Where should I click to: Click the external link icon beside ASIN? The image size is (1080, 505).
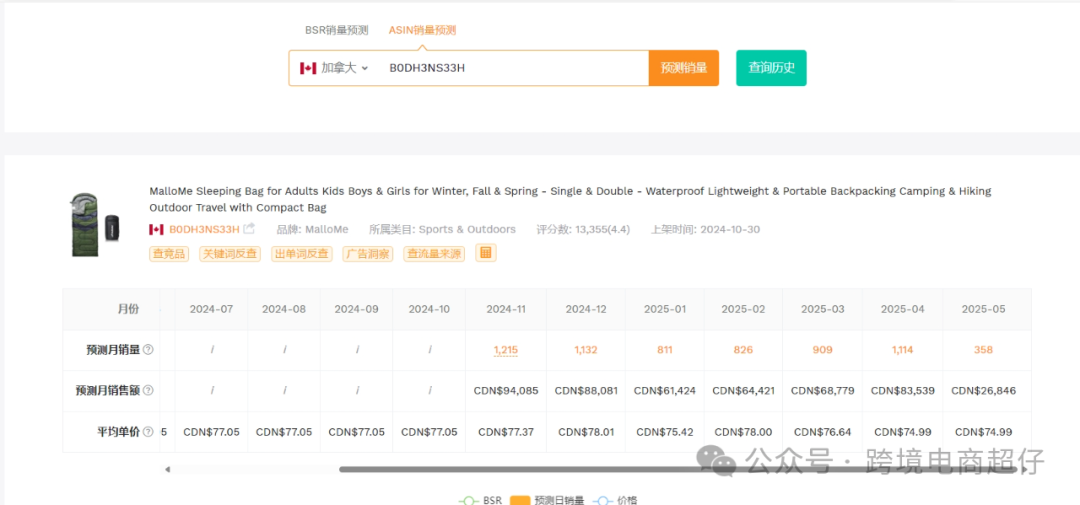(x=249, y=229)
